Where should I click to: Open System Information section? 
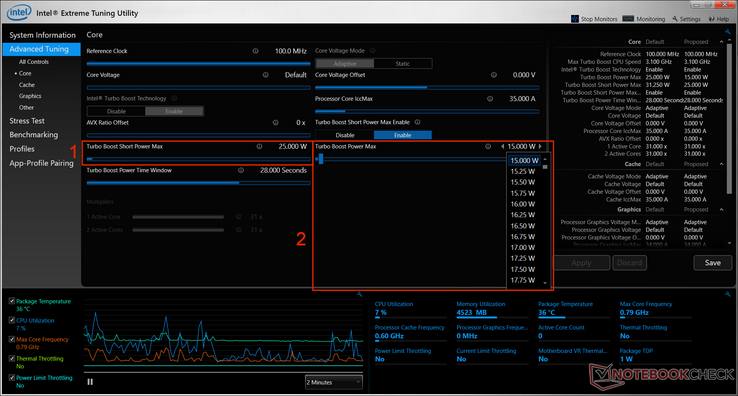click(x=42, y=35)
